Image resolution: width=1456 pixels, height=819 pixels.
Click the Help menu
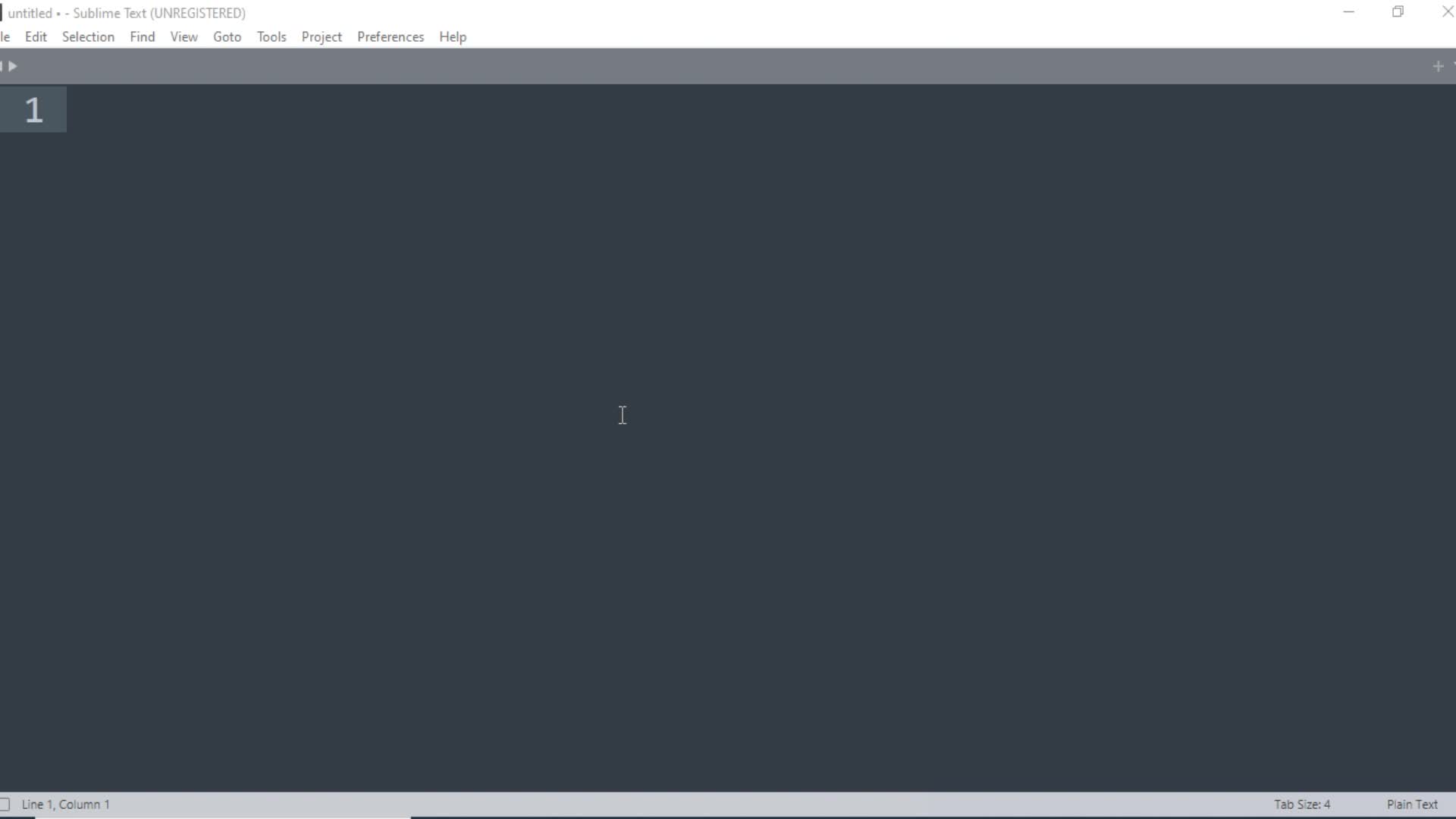452,37
